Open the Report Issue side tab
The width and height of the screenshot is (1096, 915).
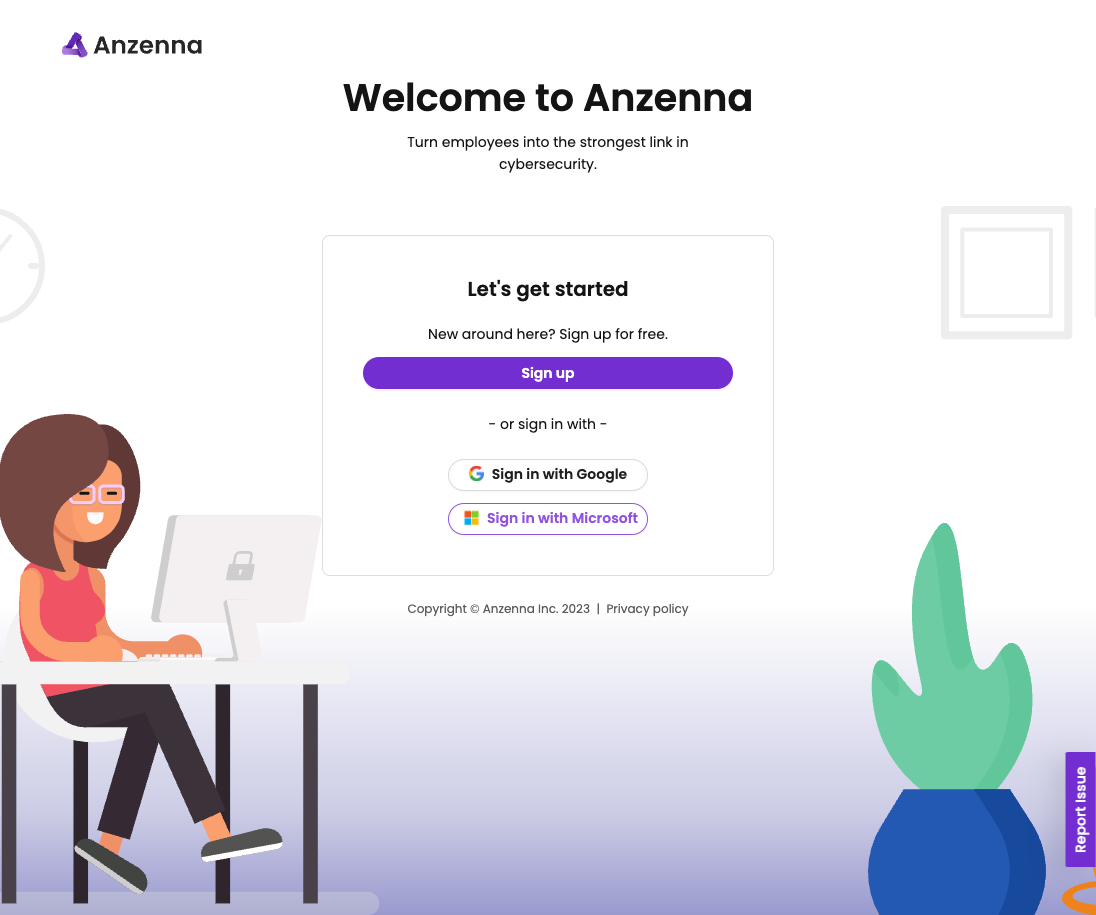tap(1080, 809)
